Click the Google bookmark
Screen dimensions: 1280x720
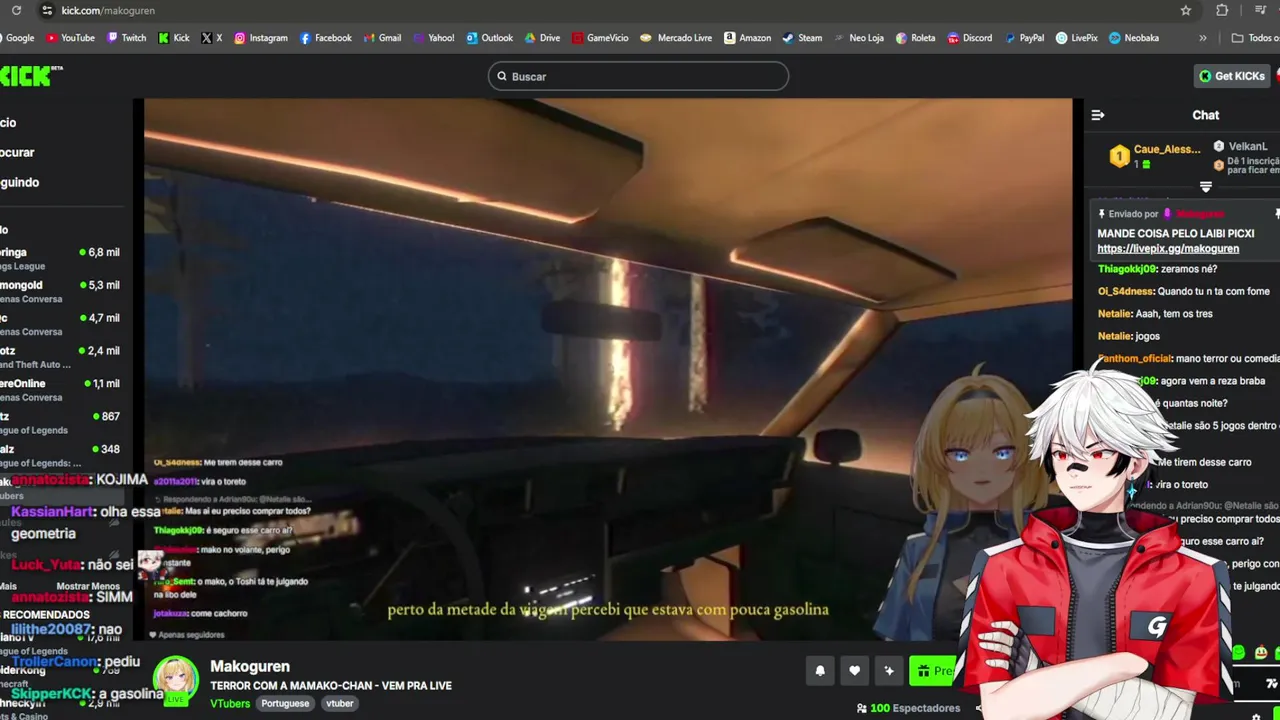tap(17, 38)
